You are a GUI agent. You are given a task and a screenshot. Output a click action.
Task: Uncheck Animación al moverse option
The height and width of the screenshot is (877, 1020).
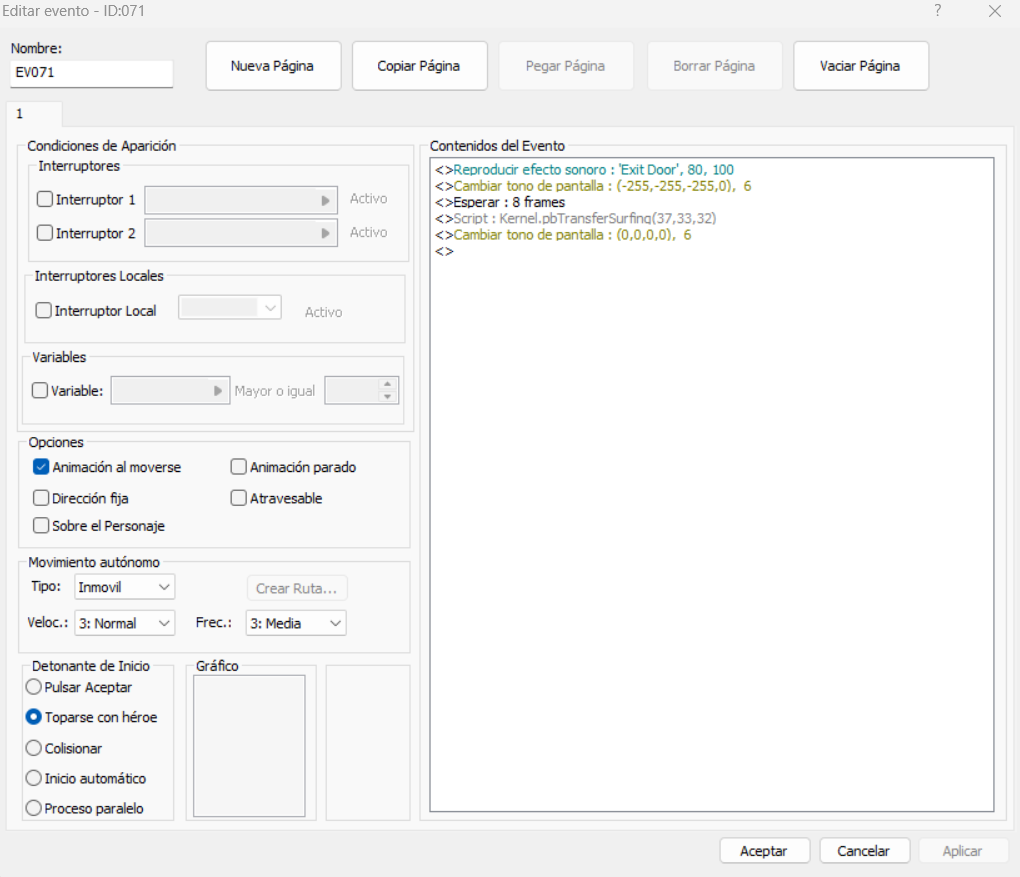[42, 467]
